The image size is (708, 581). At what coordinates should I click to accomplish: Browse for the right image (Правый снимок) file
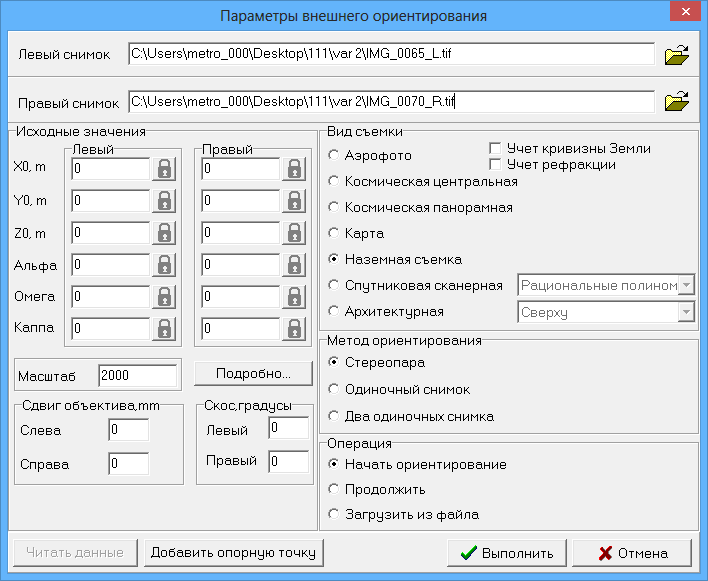point(676,102)
